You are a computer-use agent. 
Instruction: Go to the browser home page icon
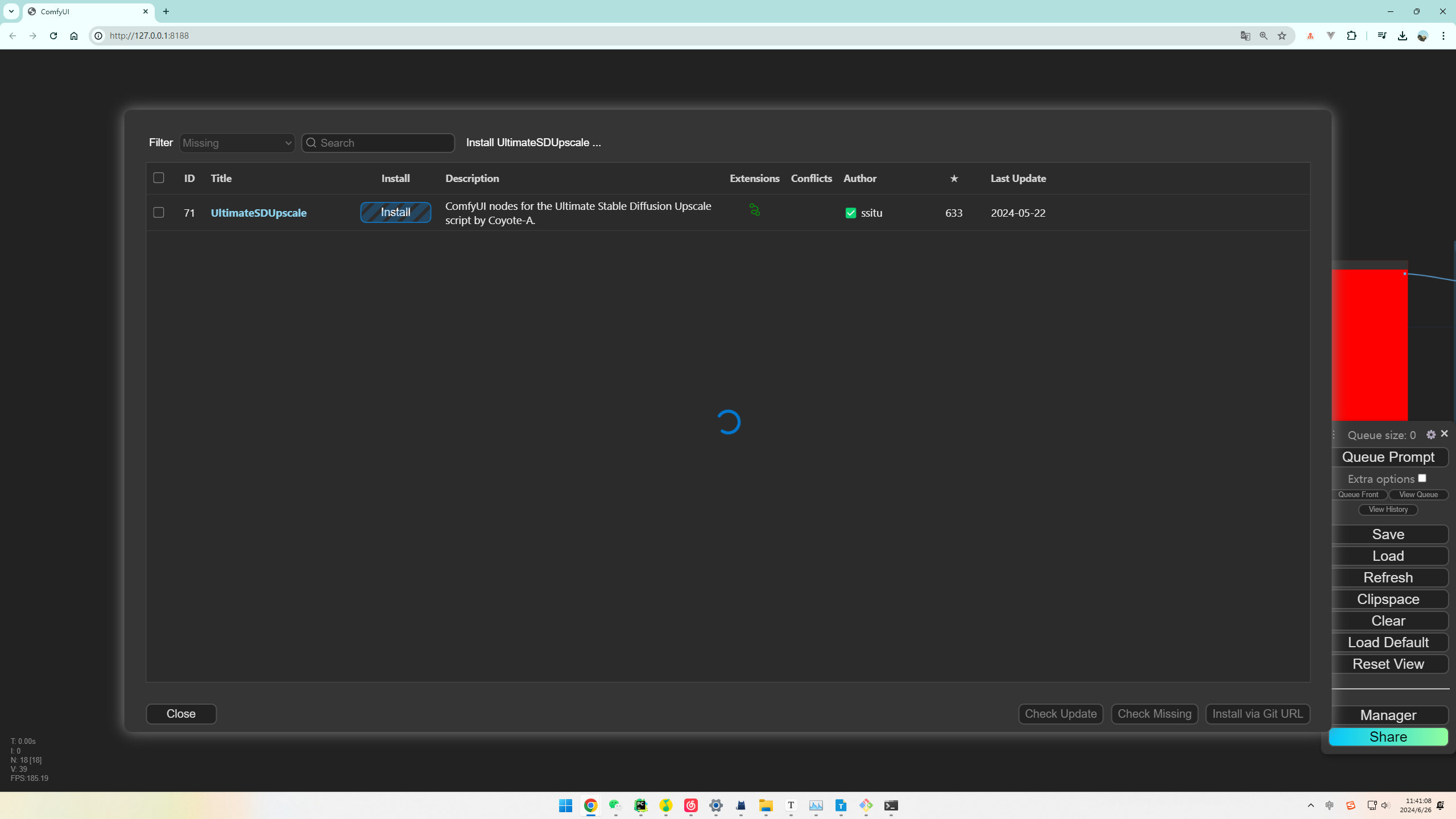coord(74,36)
